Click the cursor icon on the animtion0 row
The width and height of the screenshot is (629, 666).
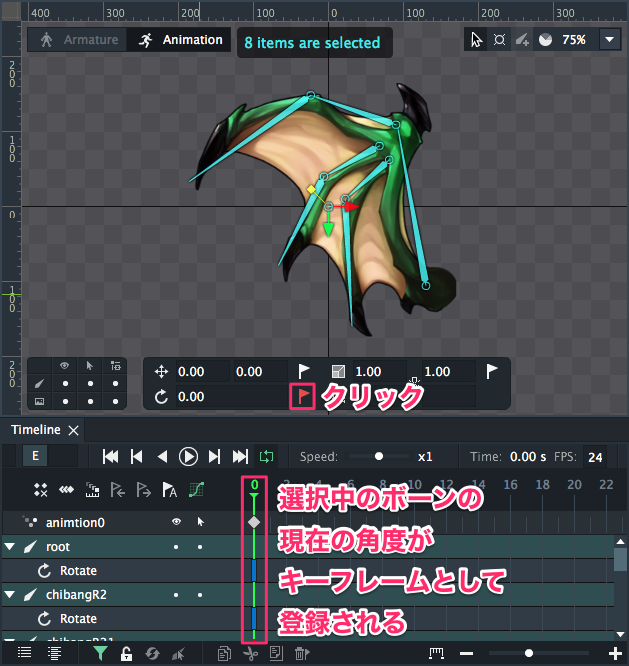click(200, 522)
